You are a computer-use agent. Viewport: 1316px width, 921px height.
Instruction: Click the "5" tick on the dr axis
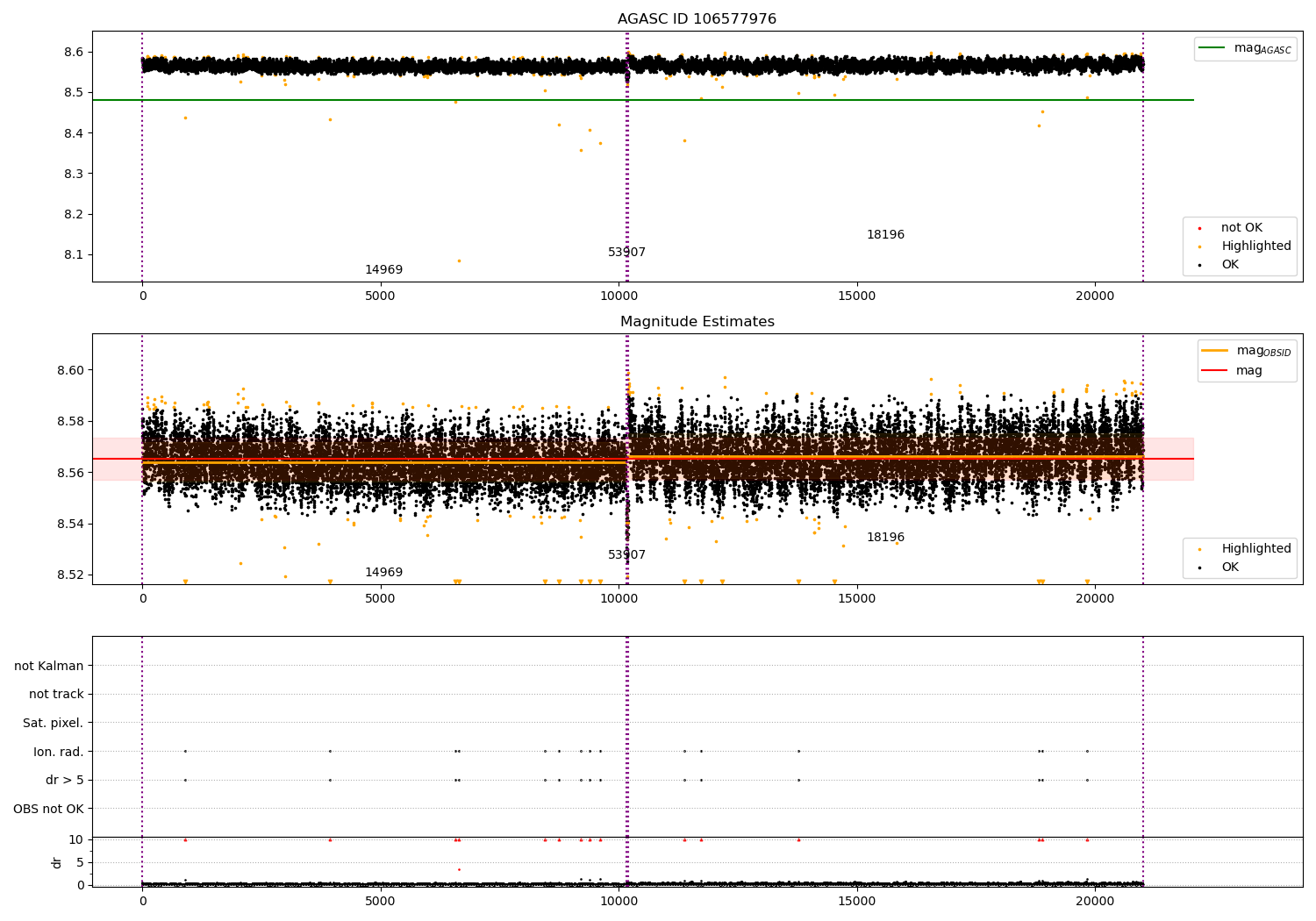pos(80,863)
